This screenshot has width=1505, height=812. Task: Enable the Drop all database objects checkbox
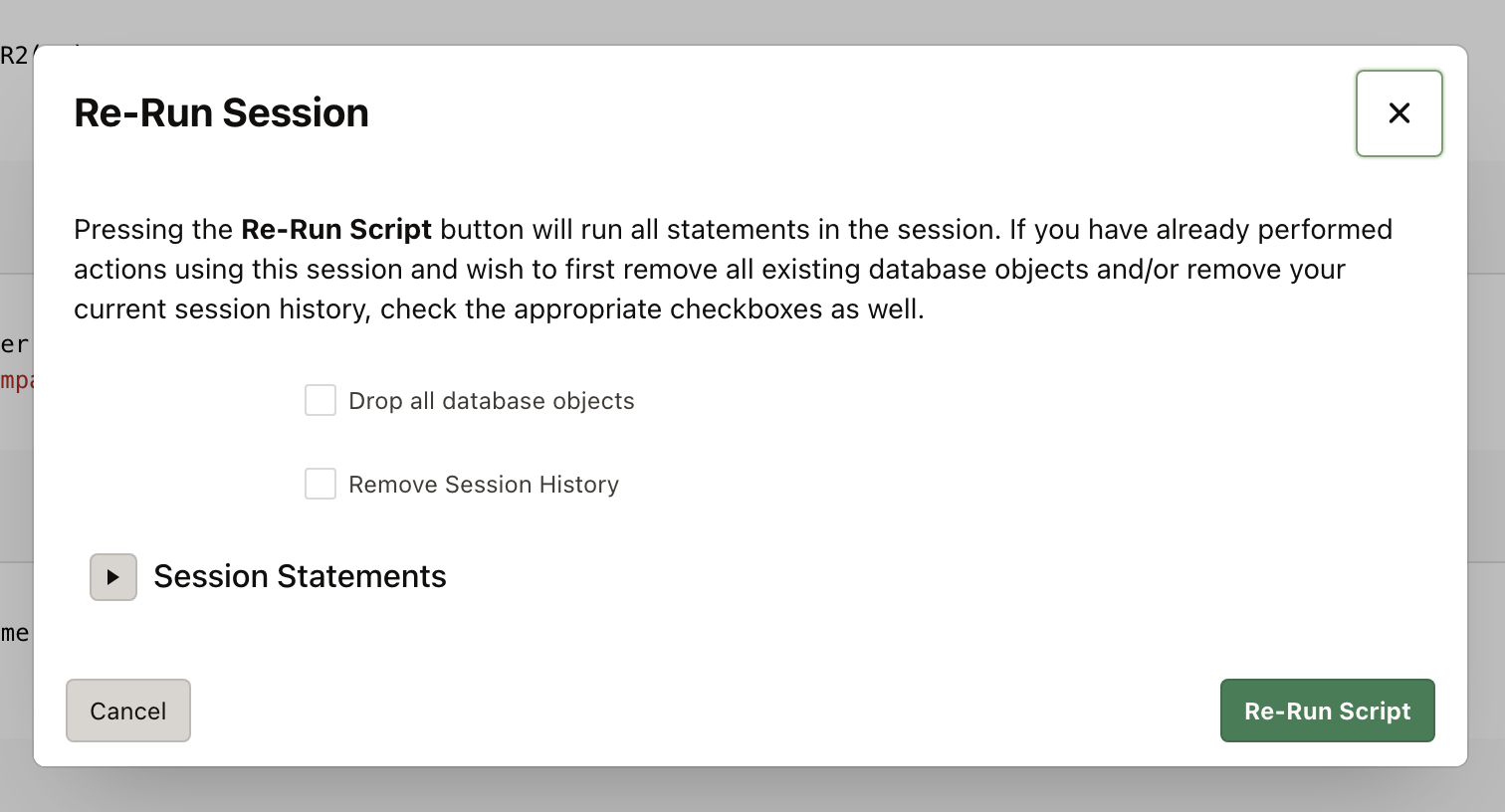click(x=321, y=401)
